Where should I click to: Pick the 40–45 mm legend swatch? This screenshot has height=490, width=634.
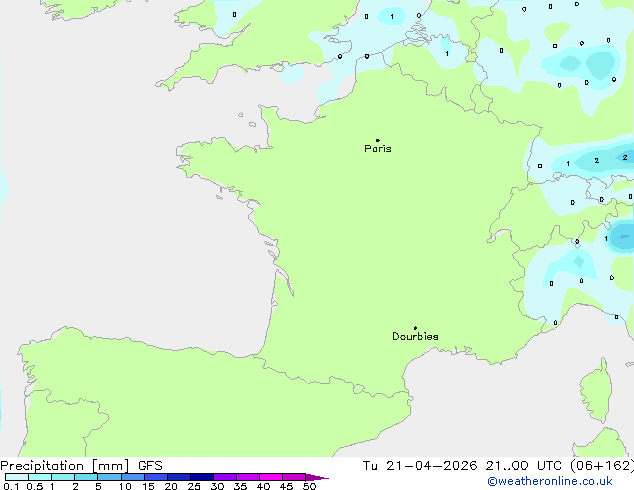(x=271, y=477)
